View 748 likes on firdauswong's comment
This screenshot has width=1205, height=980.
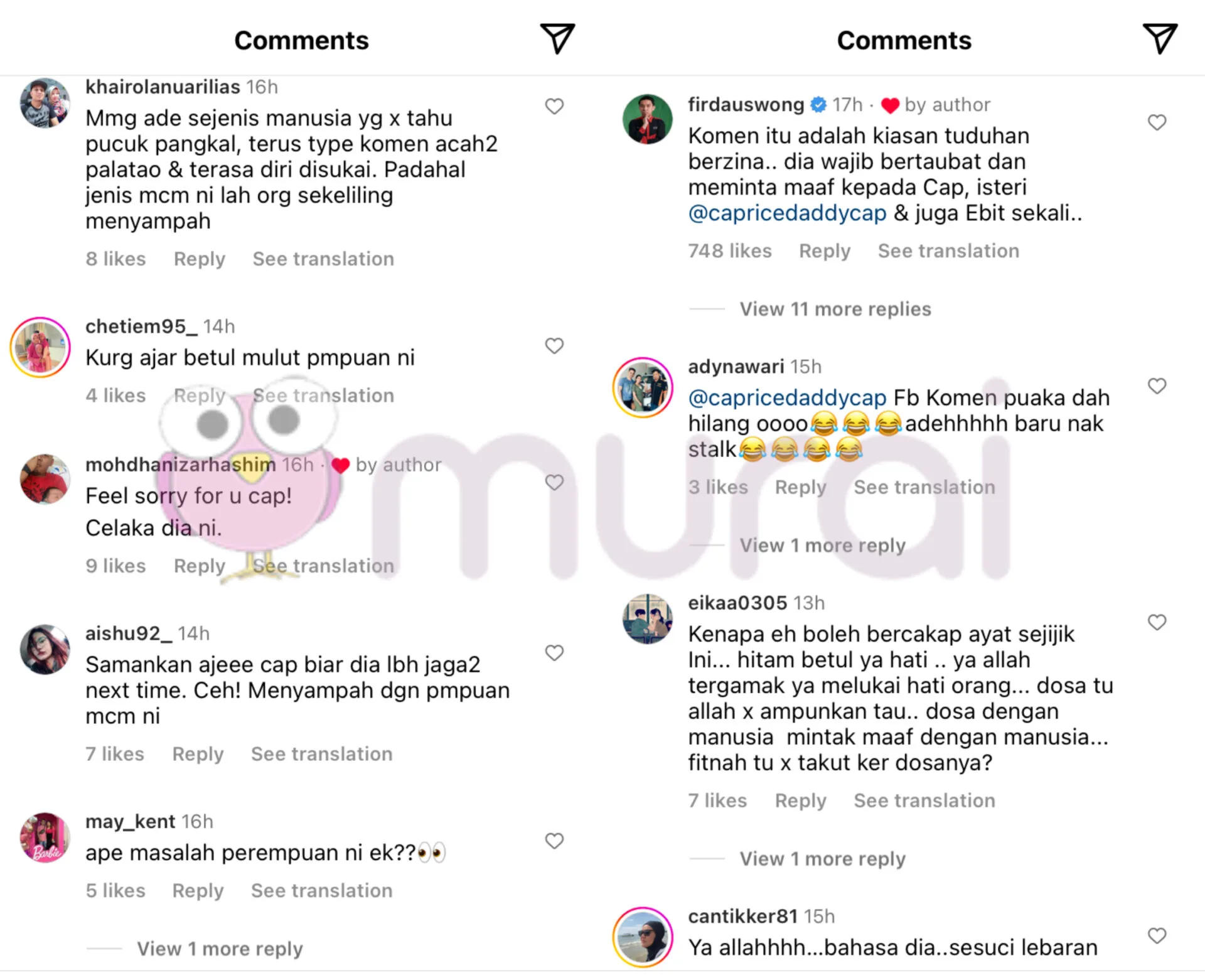tap(730, 250)
